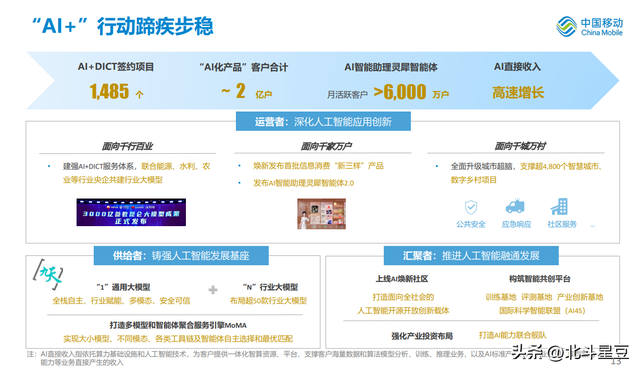Click the 应急响应 ambulance icon
This screenshot has height=371, width=640.
(515, 206)
